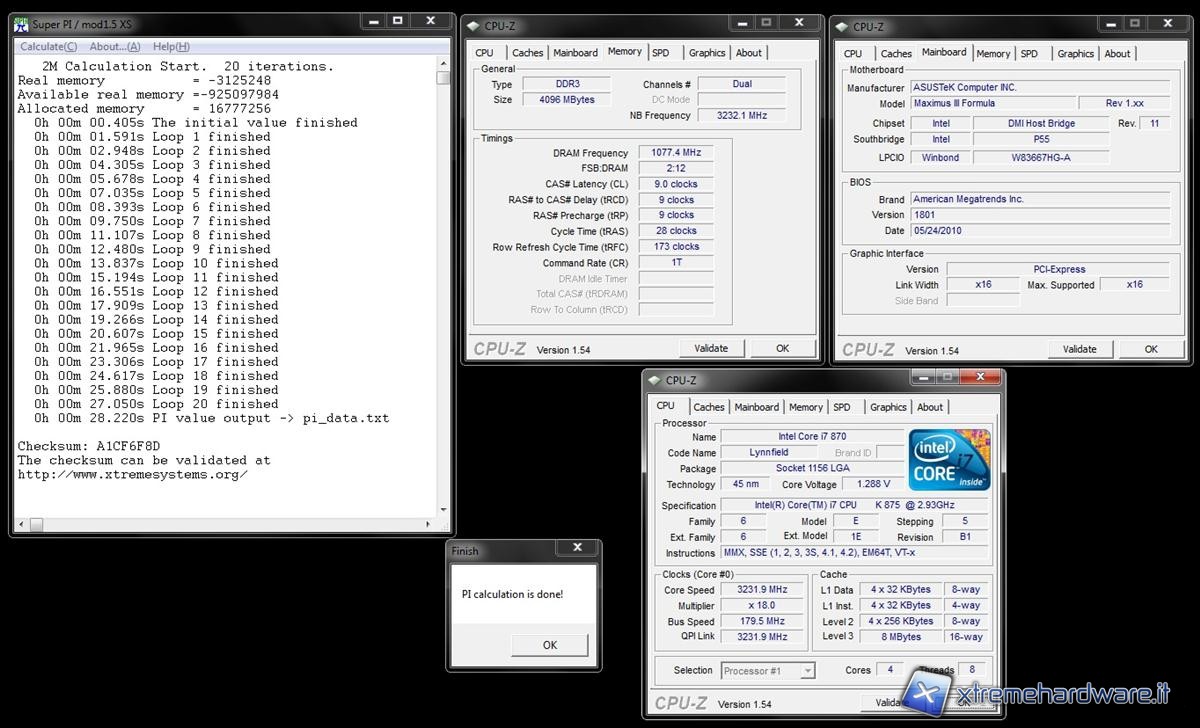1200x728 pixels.
Task: Switch to SPD tab in Memory CPU-Z window
Action: click(661, 53)
